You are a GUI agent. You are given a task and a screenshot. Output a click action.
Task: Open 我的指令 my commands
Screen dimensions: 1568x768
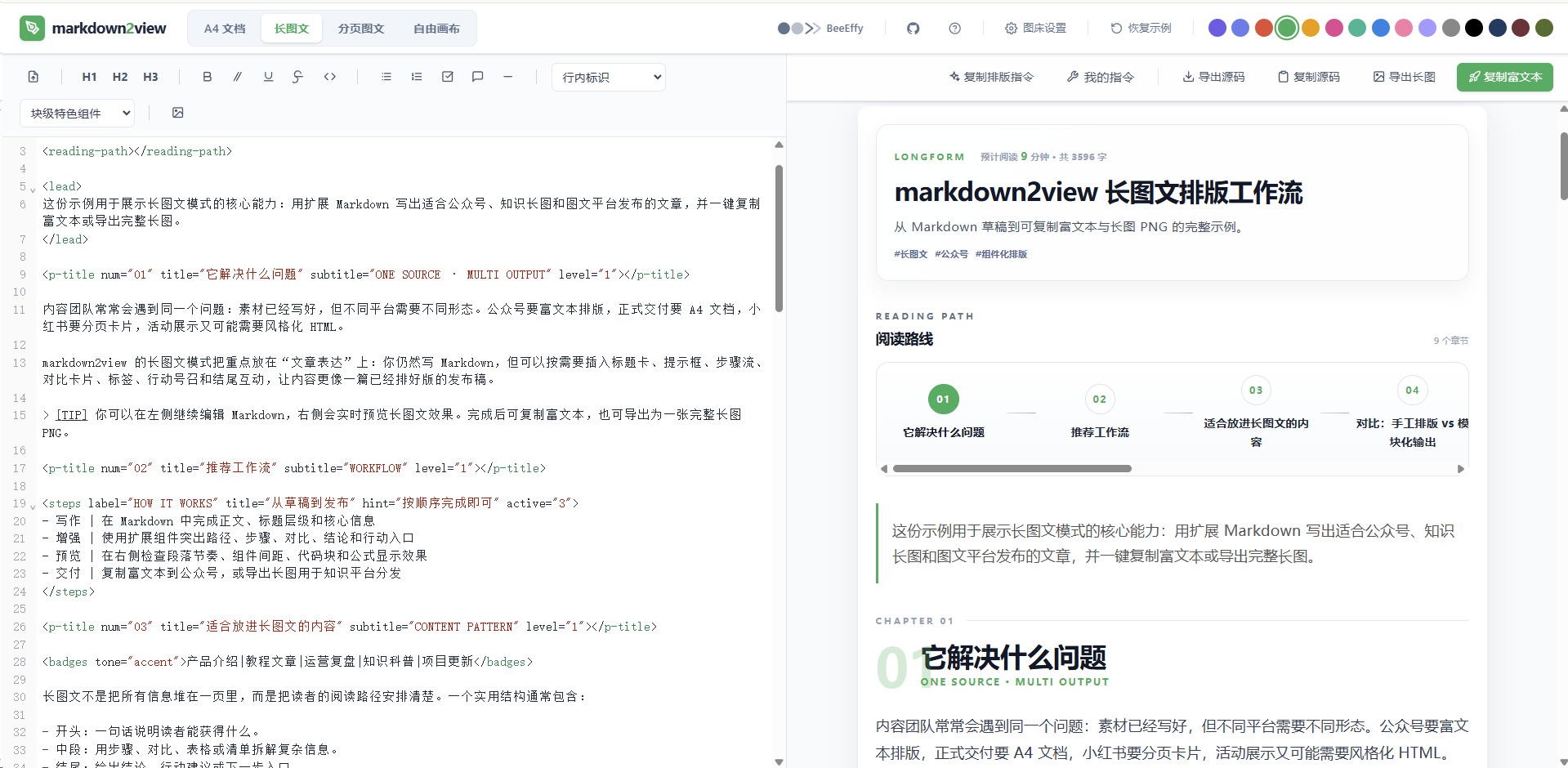(x=1101, y=77)
